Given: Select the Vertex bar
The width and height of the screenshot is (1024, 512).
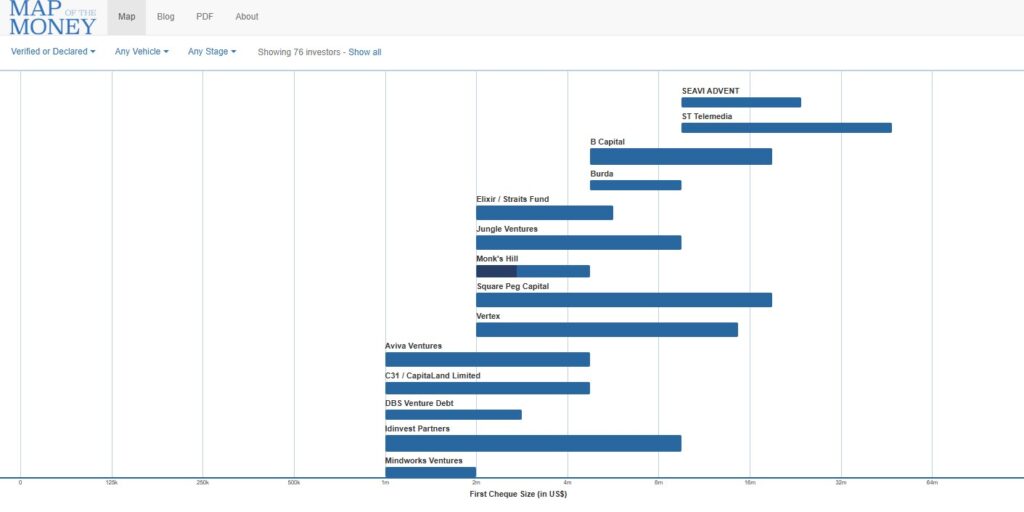Looking at the screenshot, I should (x=607, y=330).
